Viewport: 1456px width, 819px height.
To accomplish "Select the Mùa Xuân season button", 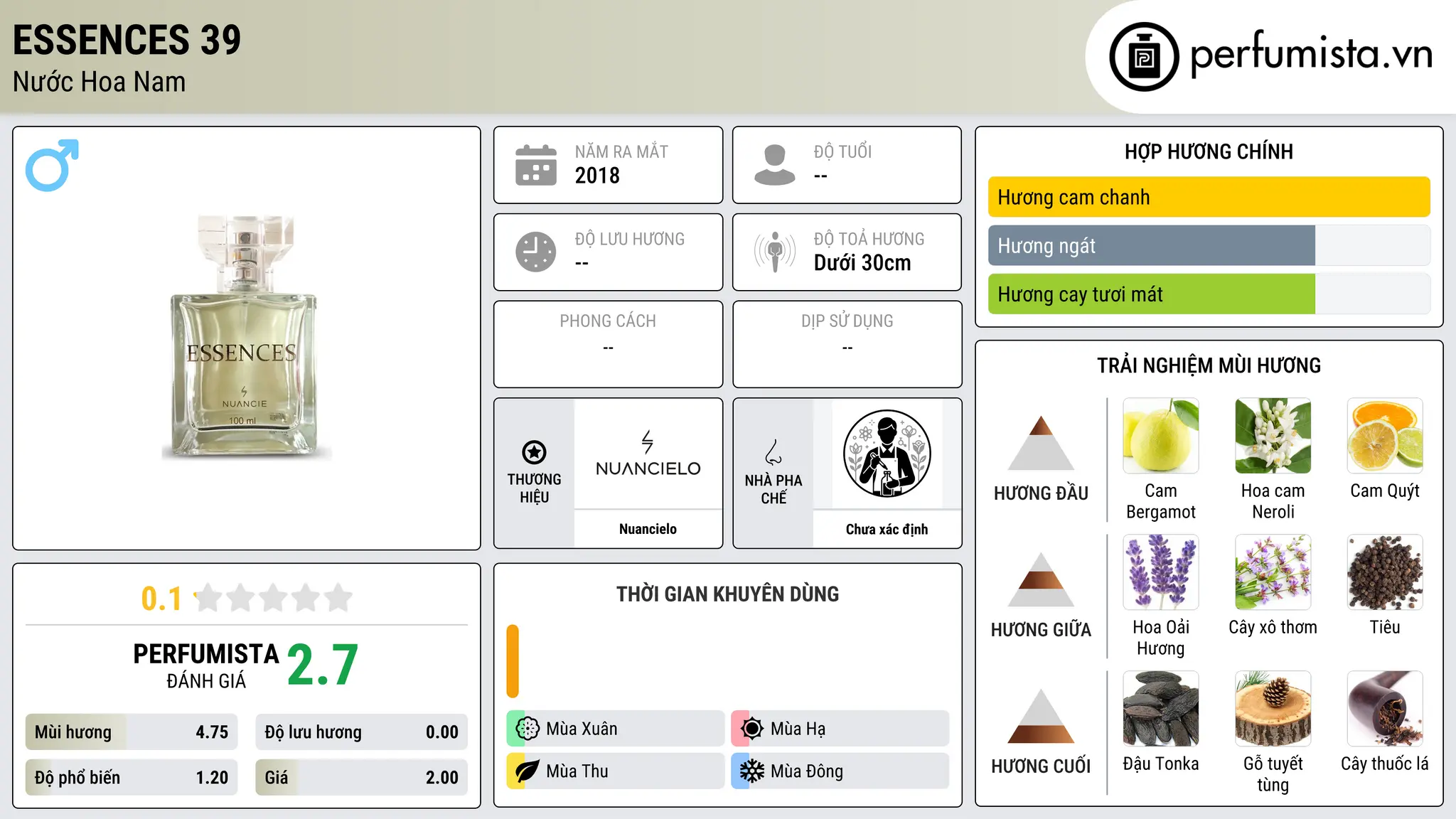I will click(615, 729).
